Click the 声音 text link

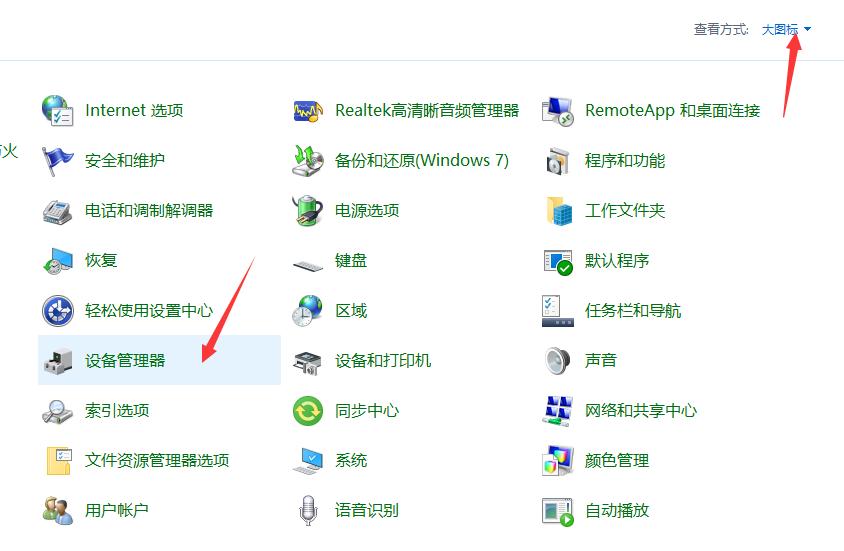[601, 361]
